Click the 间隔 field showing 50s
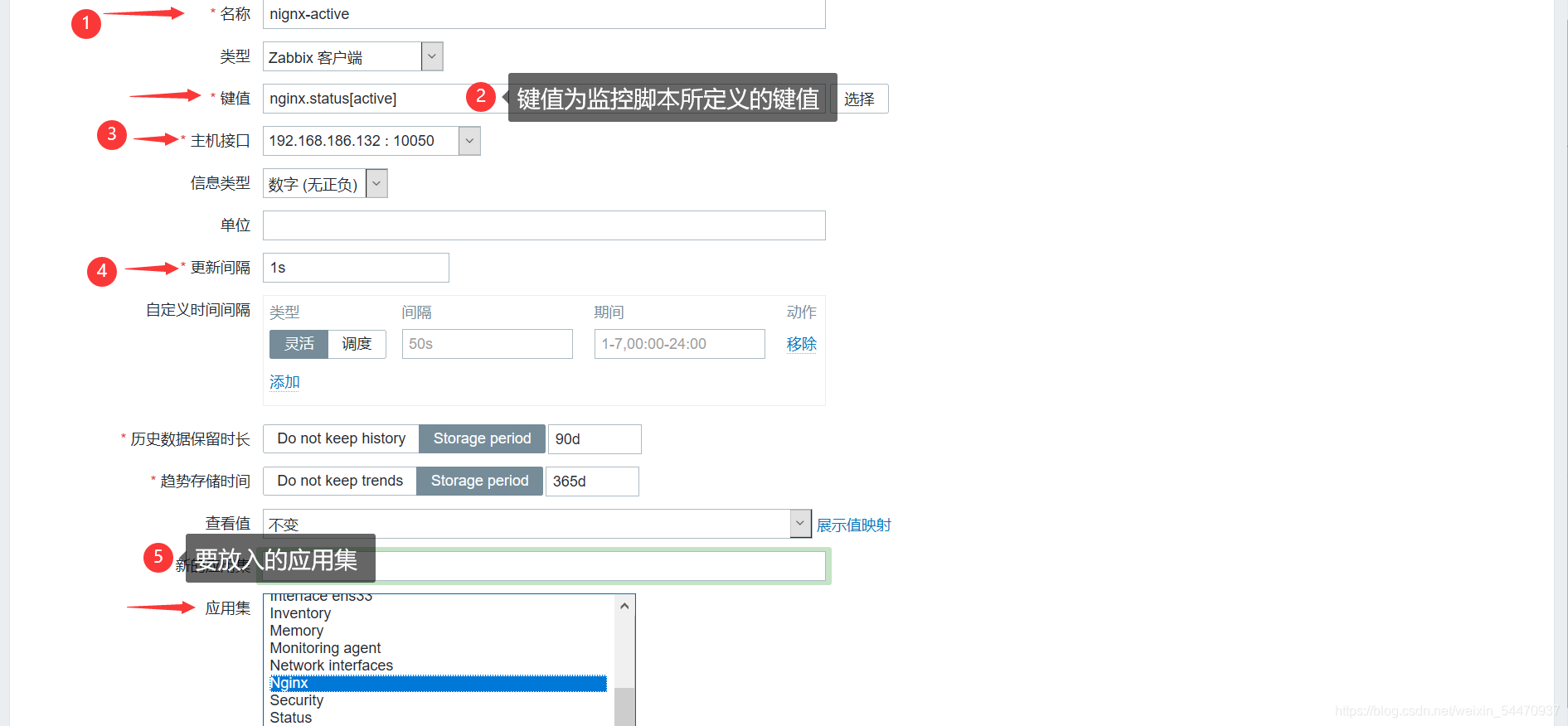The image size is (1568, 726). pyautogui.click(x=488, y=344)
